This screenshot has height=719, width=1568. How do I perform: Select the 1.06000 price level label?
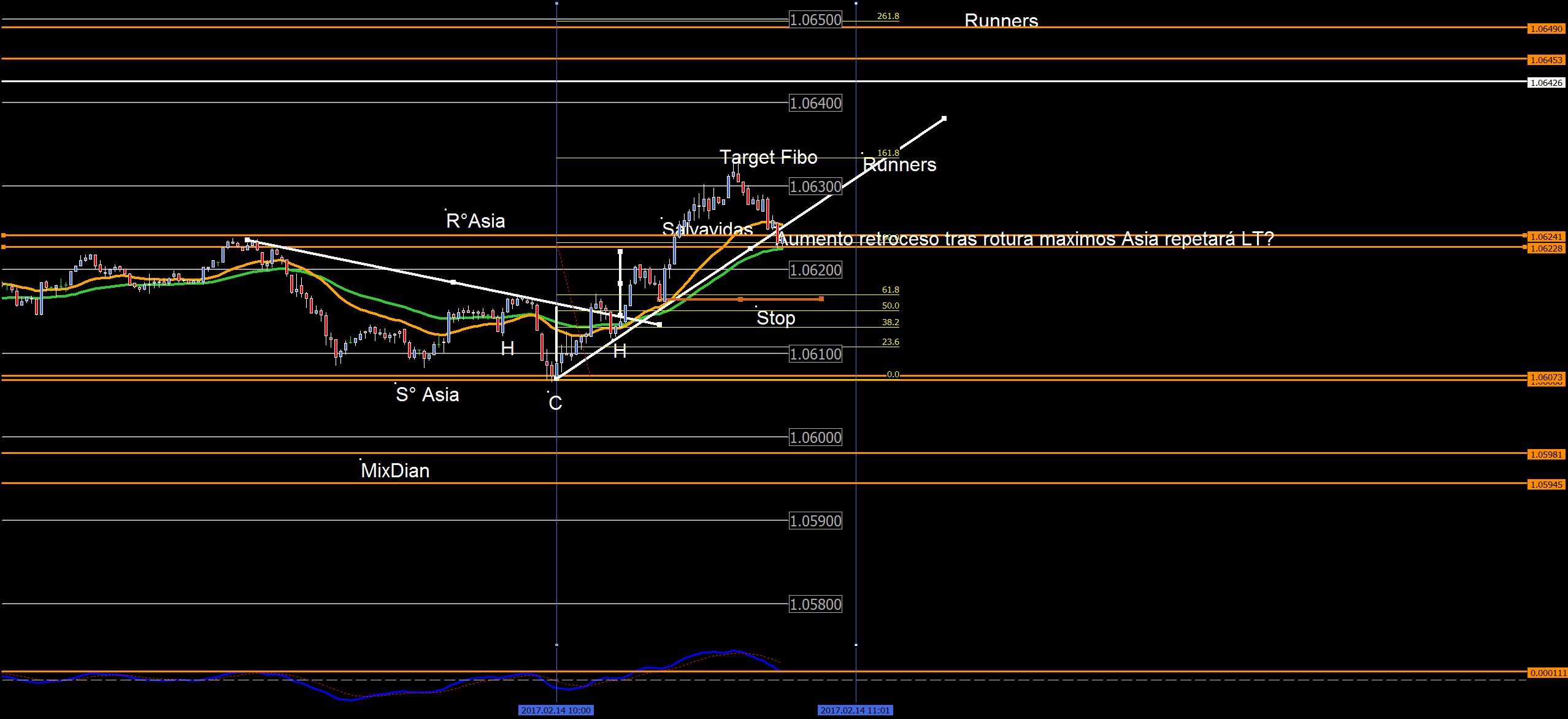815,437
